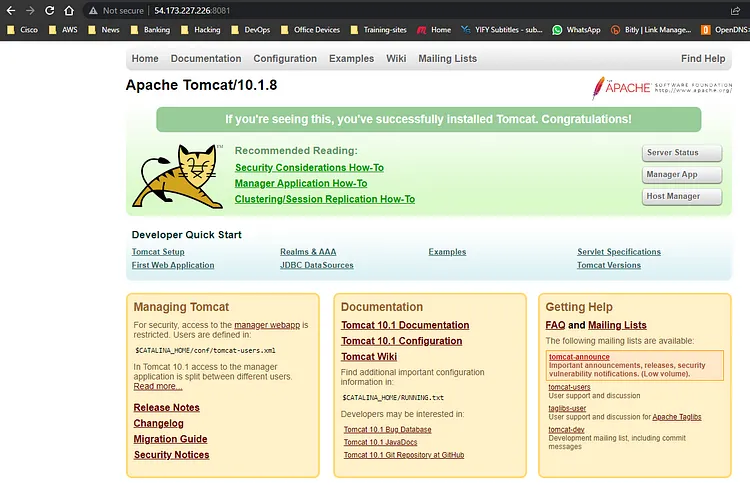Click Find Help in navigation bar
Screen dimensions: 750x485
(x=703, y=58)
